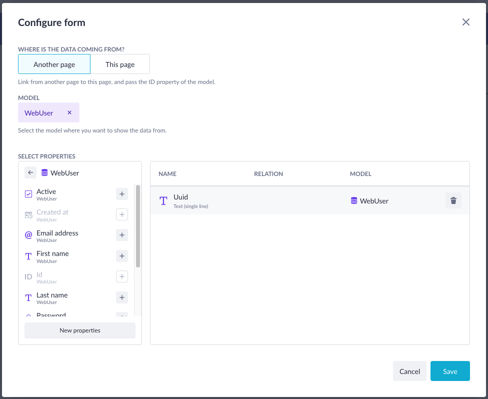Add the Email address property
This screenshot has height=399, width=488.
(122, 235)
